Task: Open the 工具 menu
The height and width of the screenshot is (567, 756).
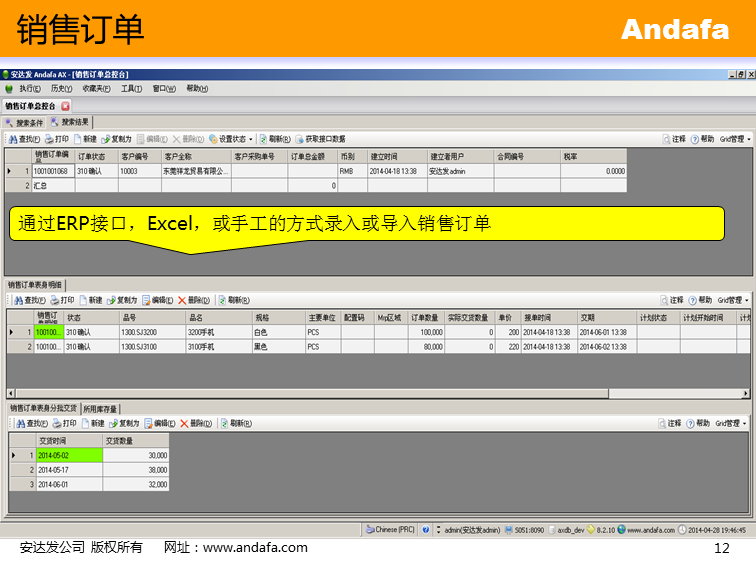Action: 131,88
